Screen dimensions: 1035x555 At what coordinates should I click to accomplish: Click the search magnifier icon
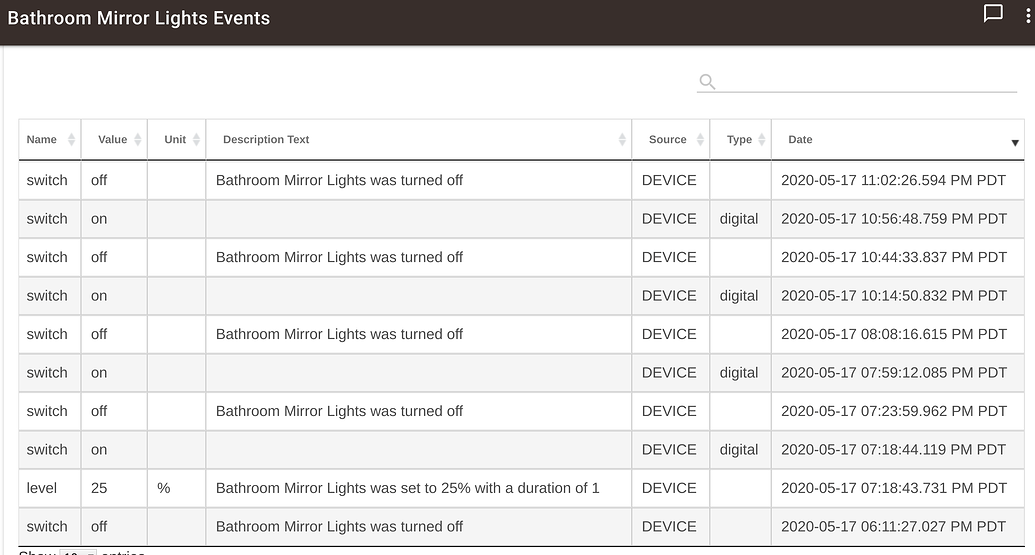(707, 82)
